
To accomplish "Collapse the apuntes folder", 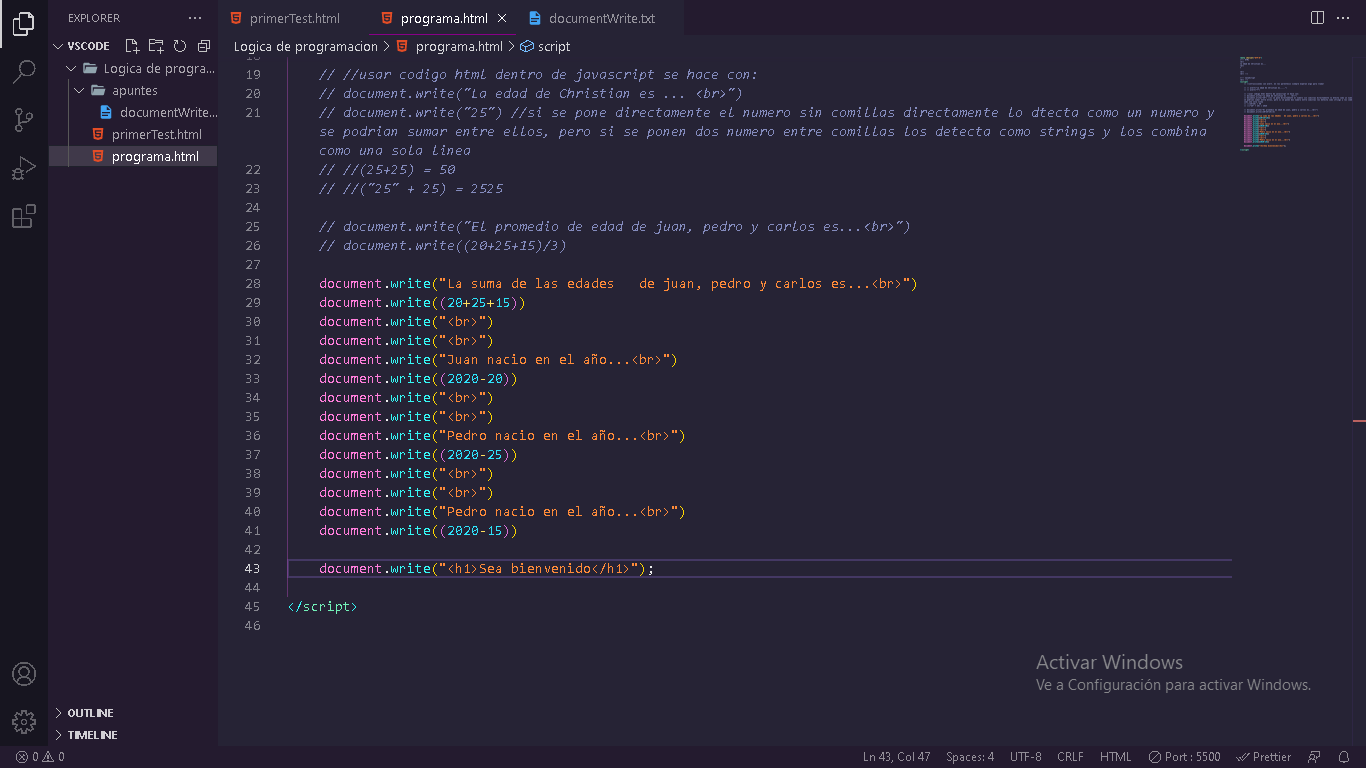I will [x=134, y=91].
